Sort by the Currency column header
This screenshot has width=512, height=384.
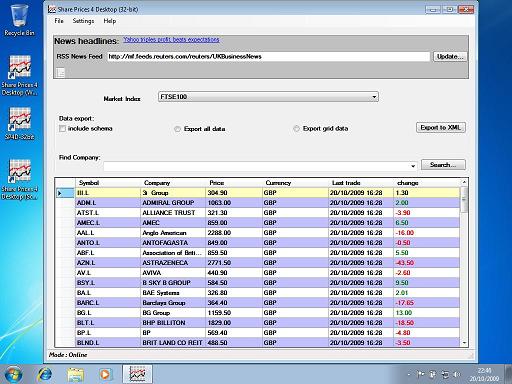click(295, 183)
